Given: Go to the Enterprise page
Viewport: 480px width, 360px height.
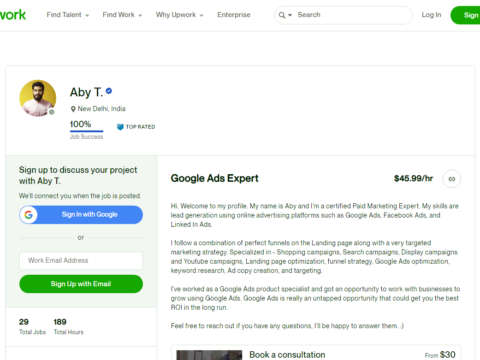Looking at the screenshot, I should (x=234, y=15).
